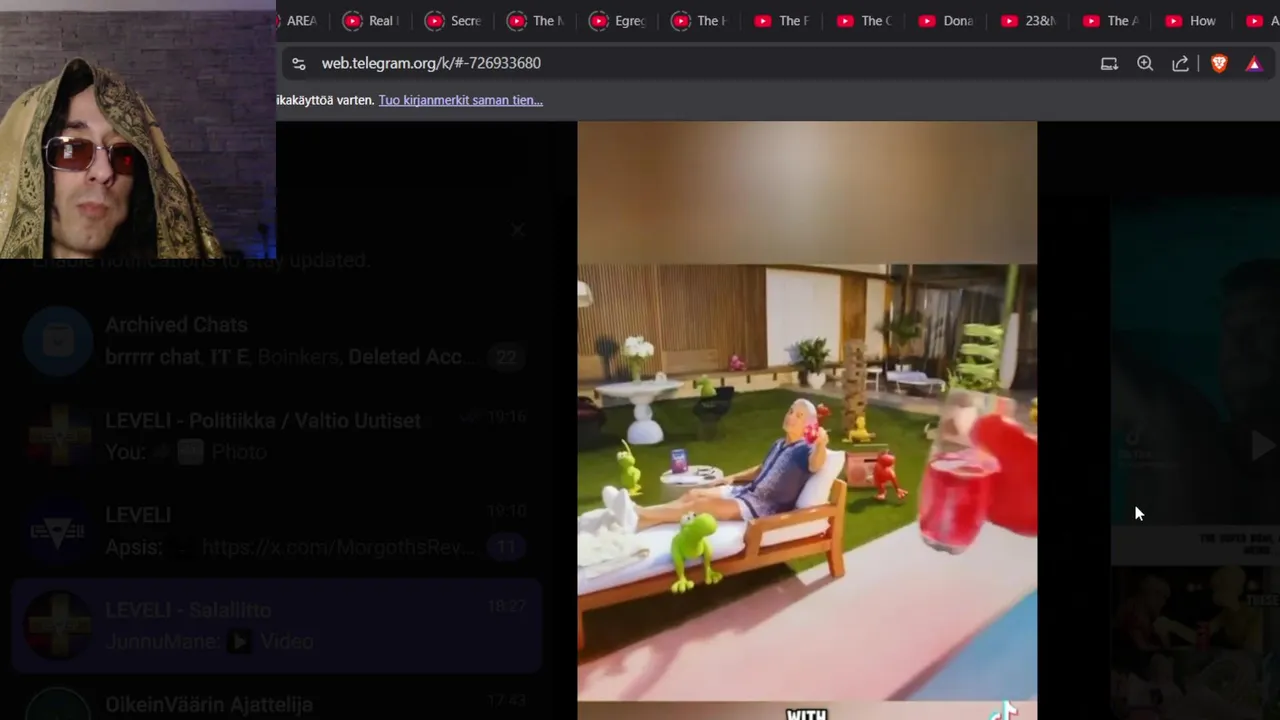
Task: Switch to the 'The H' browser tab
Action: point(699,20)
